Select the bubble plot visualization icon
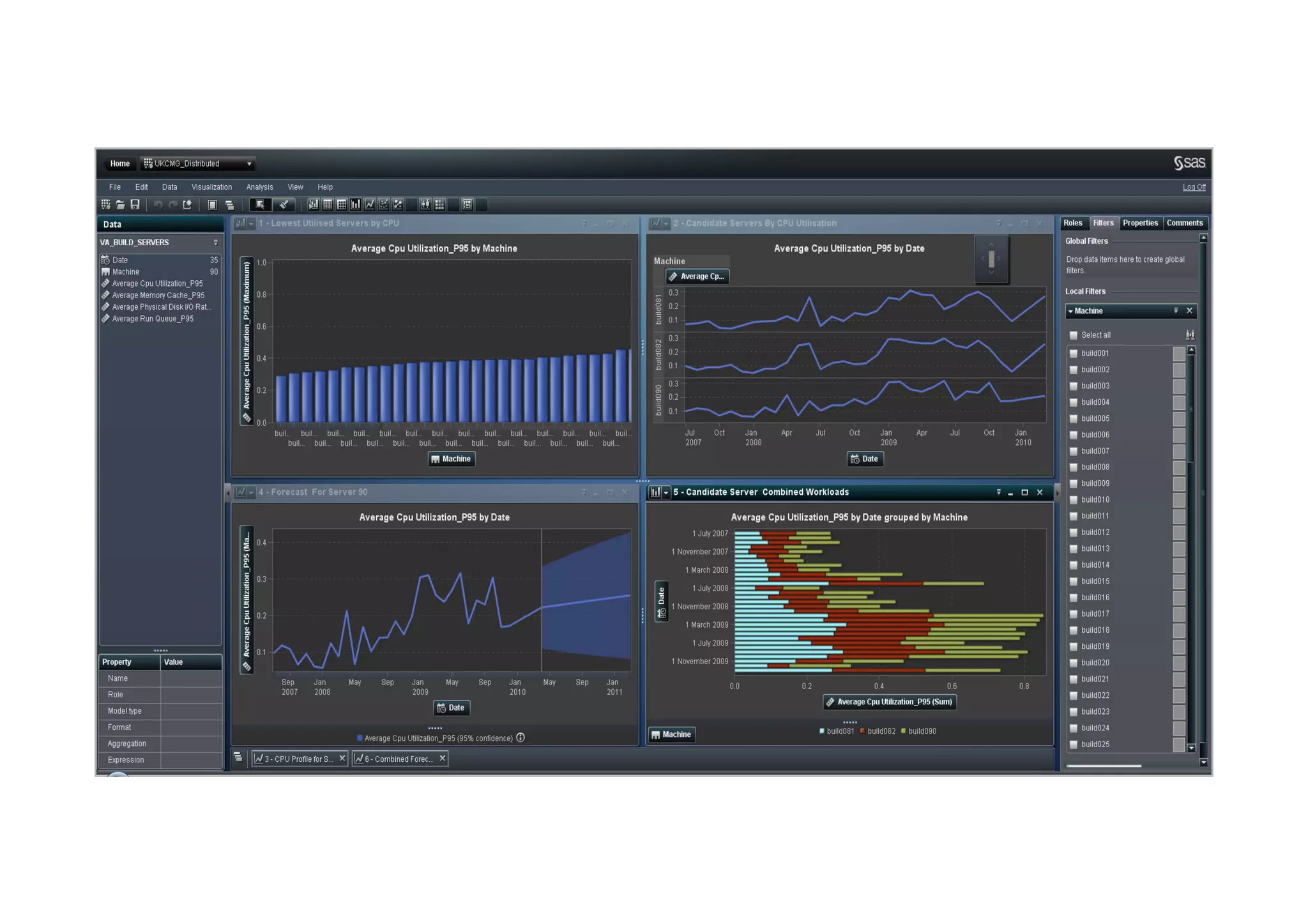 tap(398, 204)
